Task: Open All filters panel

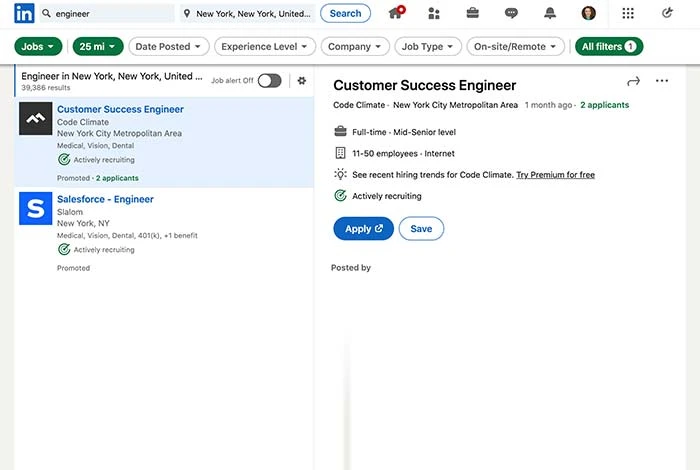Action: click(609, 46)
